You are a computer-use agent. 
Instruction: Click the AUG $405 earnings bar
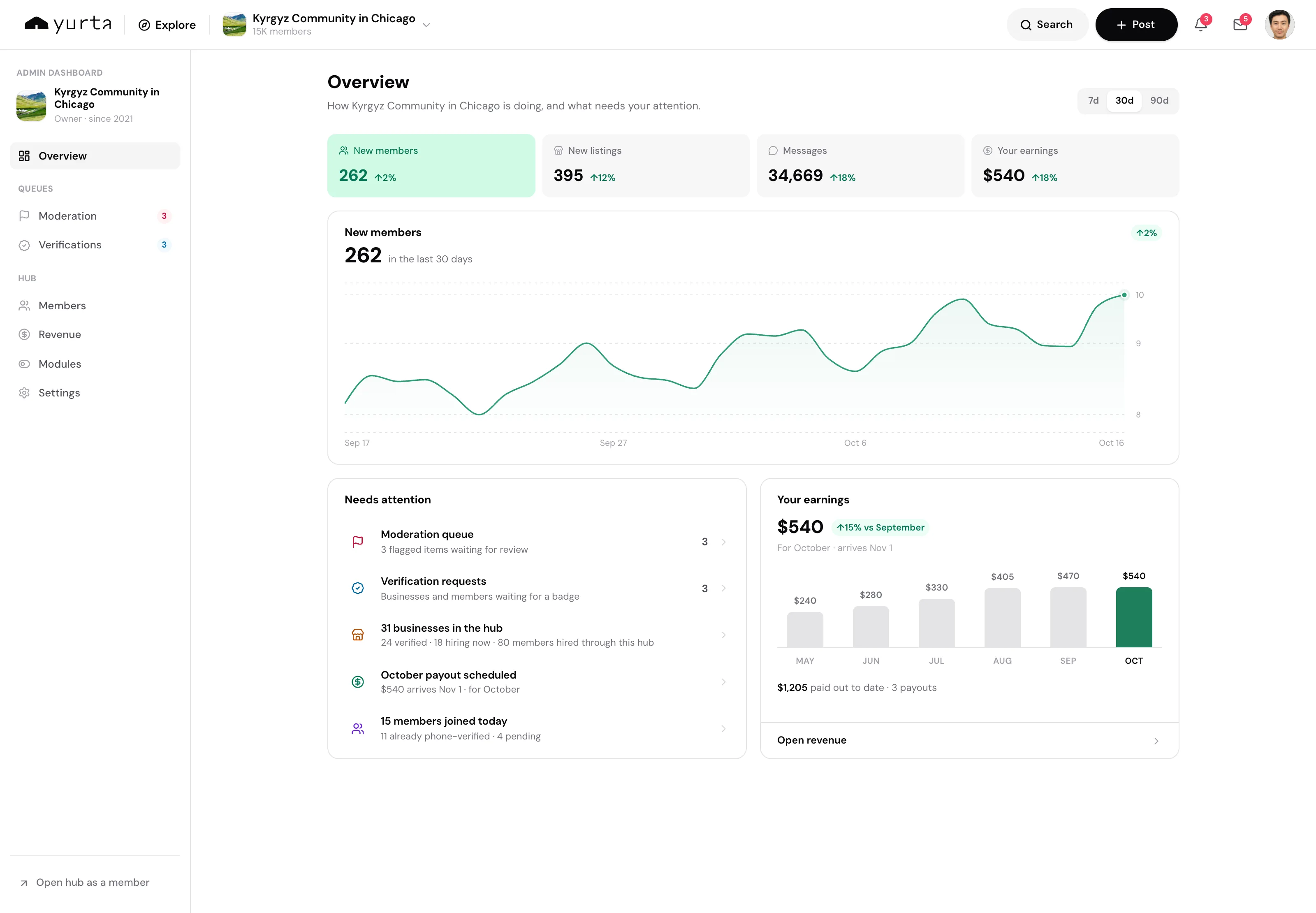point(1002,618)
